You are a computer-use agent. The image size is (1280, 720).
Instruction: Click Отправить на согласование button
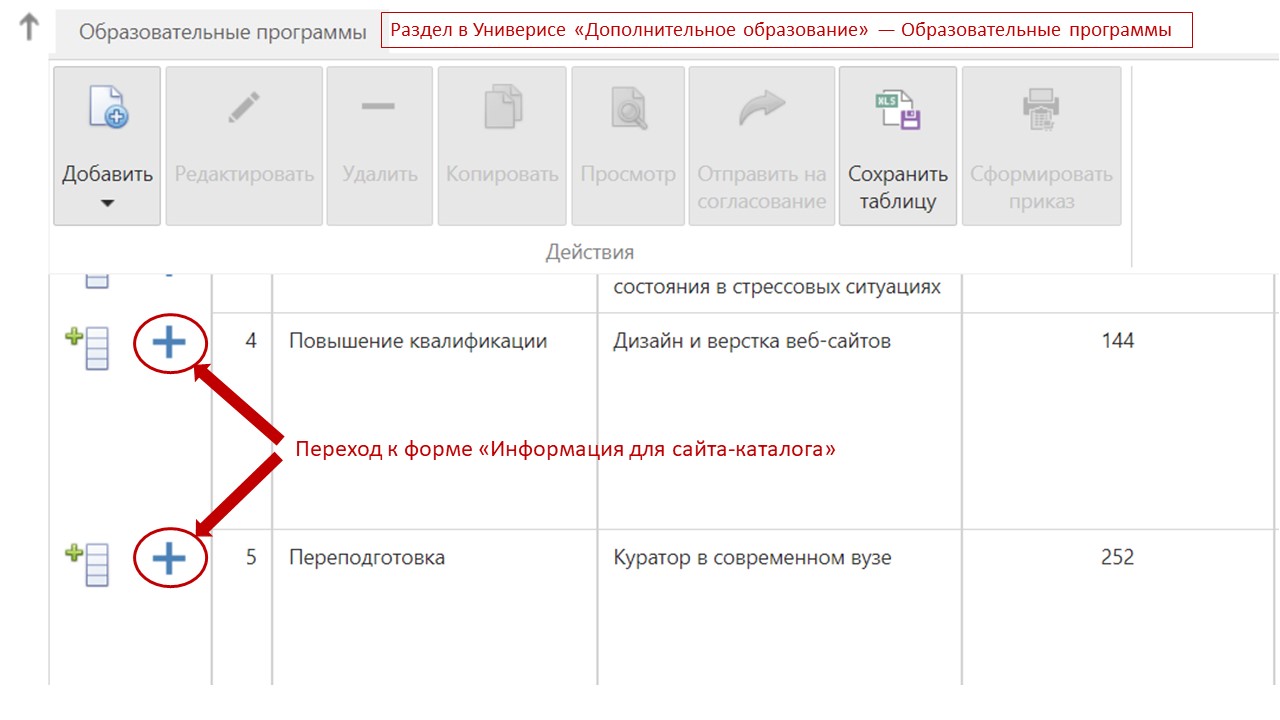pos(761,146)
